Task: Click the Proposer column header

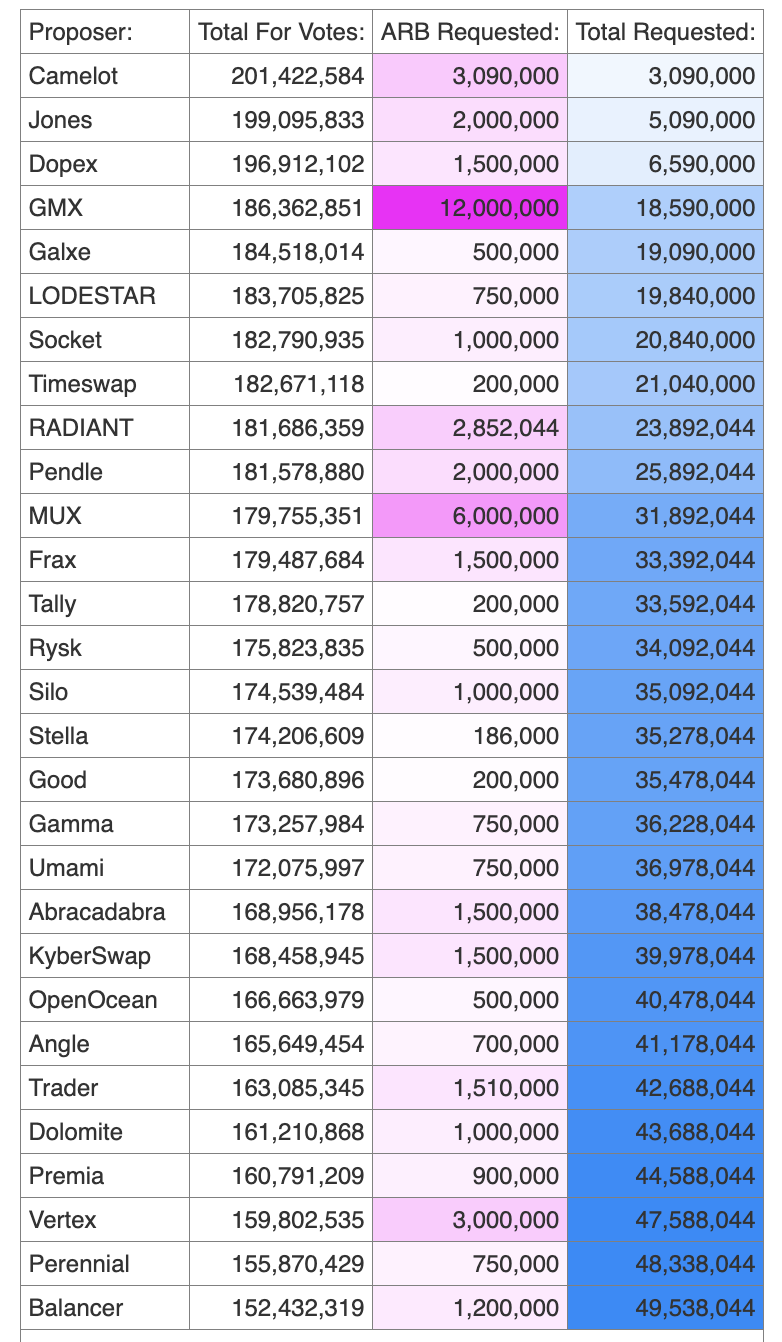Action: pyautogui.click(x=81, y=32)
